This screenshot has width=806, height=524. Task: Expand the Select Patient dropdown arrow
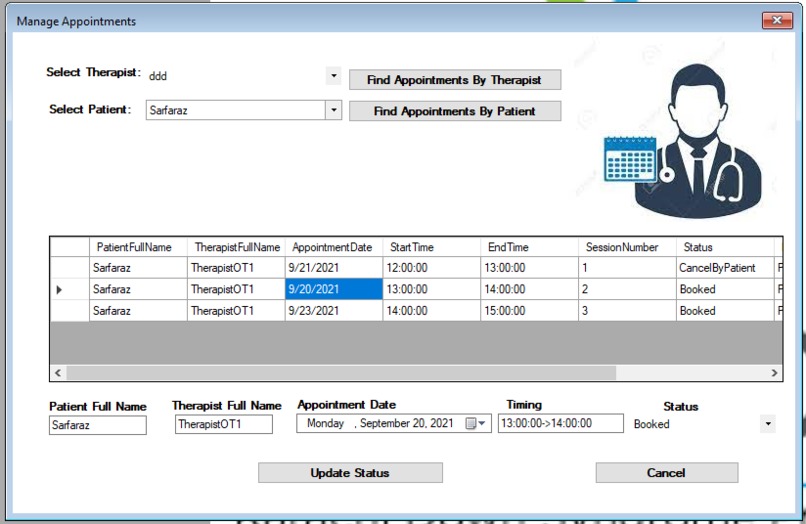(334, 110)
